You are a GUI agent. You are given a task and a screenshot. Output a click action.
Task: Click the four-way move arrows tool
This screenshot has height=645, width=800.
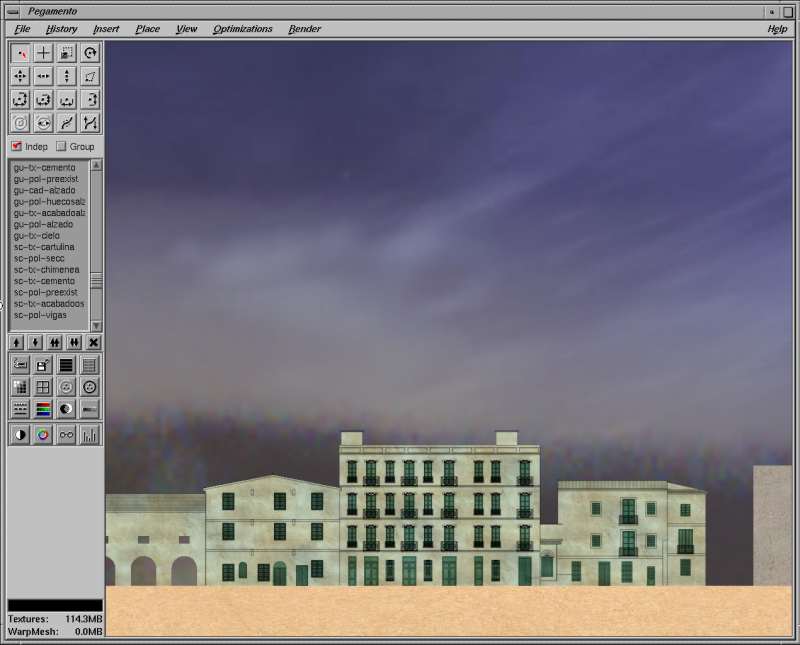[20, 76]
